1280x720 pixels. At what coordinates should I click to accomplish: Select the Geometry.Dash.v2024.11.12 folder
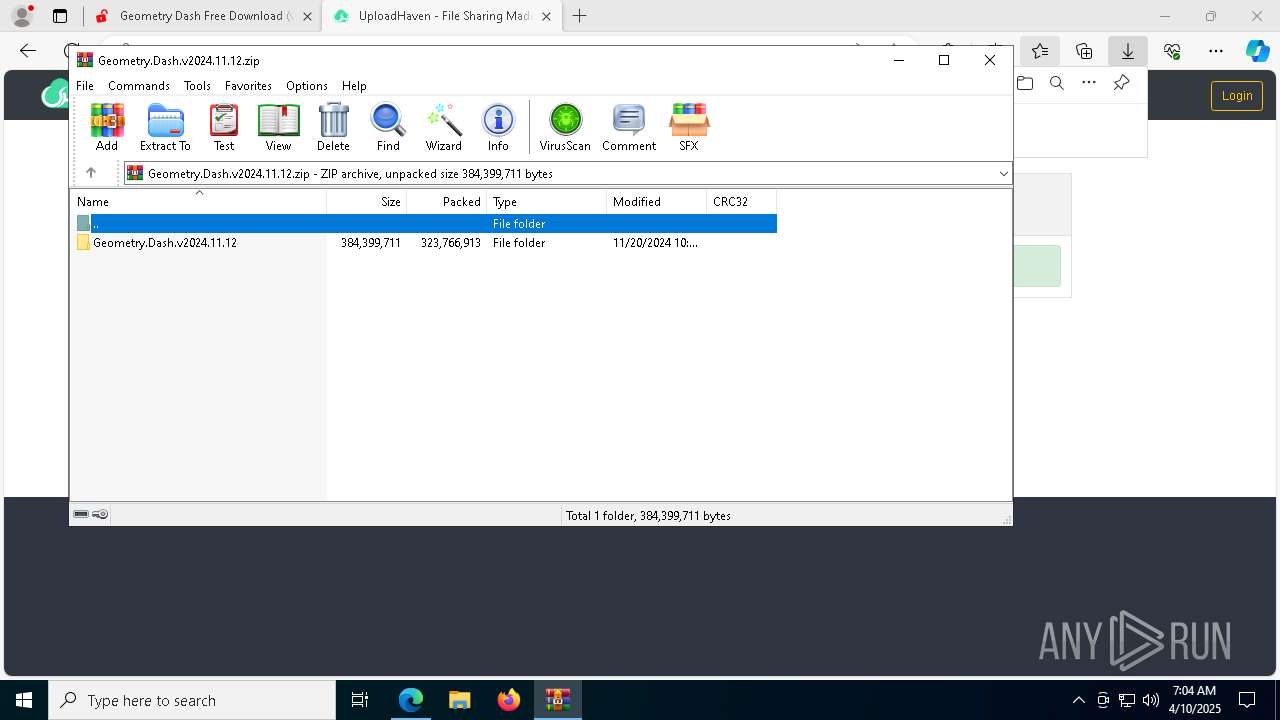click(x=165, y=243)
